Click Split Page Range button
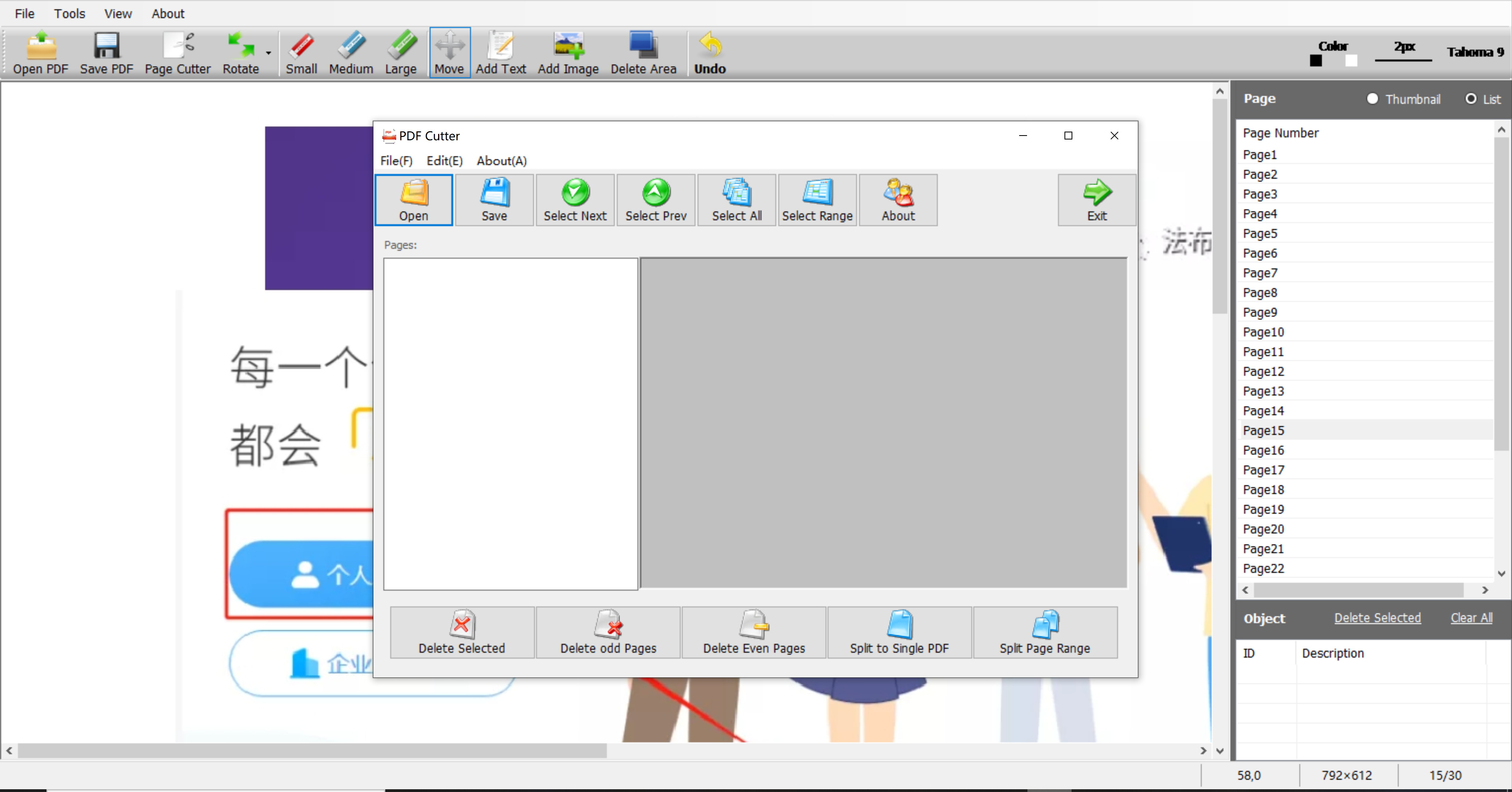1512x792 pixels. [x=1045, y=632]
